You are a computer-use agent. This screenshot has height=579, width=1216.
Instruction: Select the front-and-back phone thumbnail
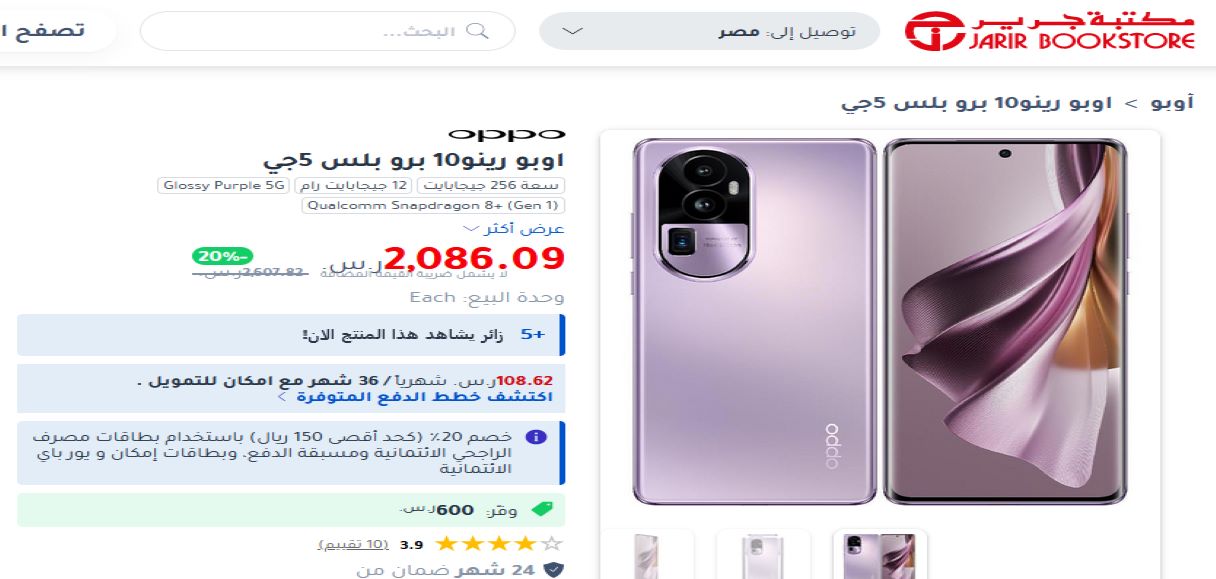pyautogui.click(x=880, y=554)
